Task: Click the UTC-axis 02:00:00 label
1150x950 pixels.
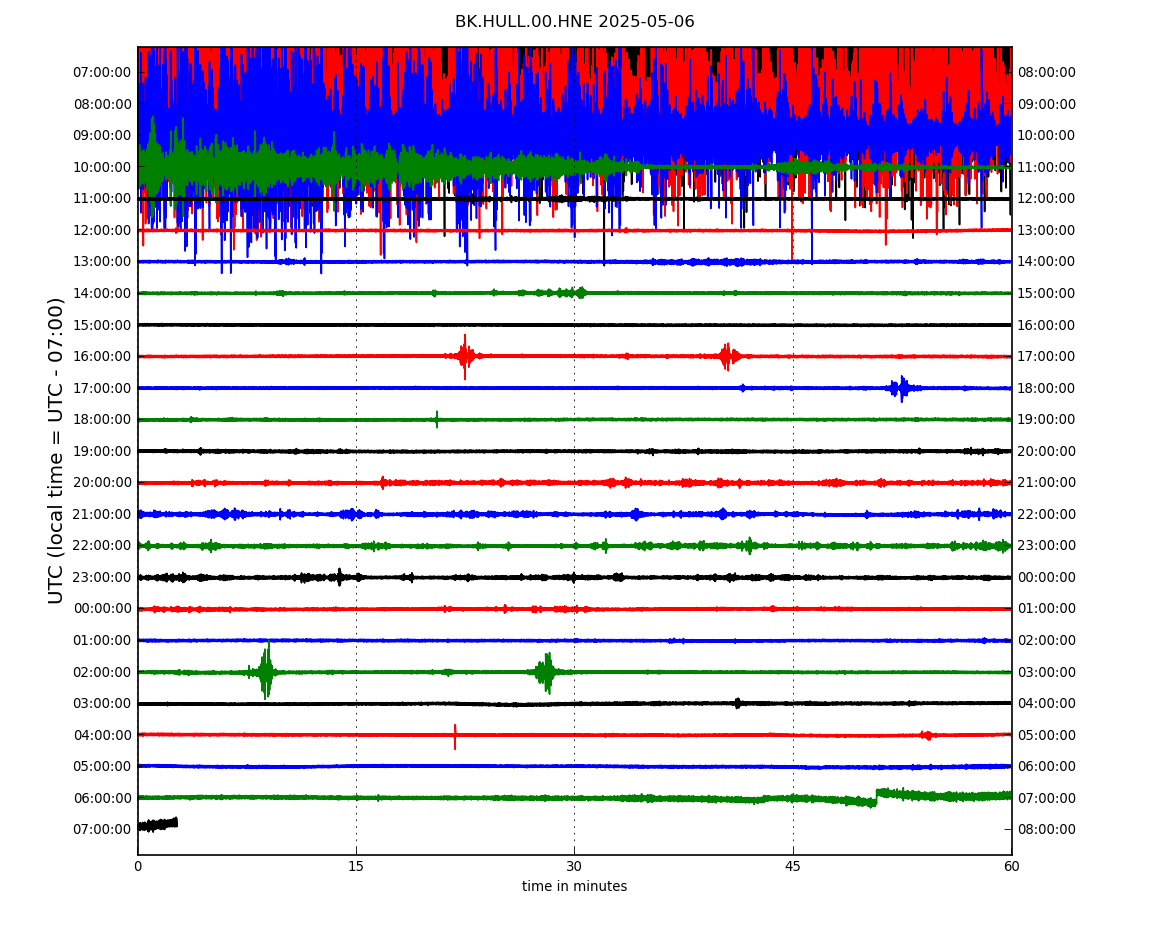Action: pyautogui.click(x=102, y=672)
